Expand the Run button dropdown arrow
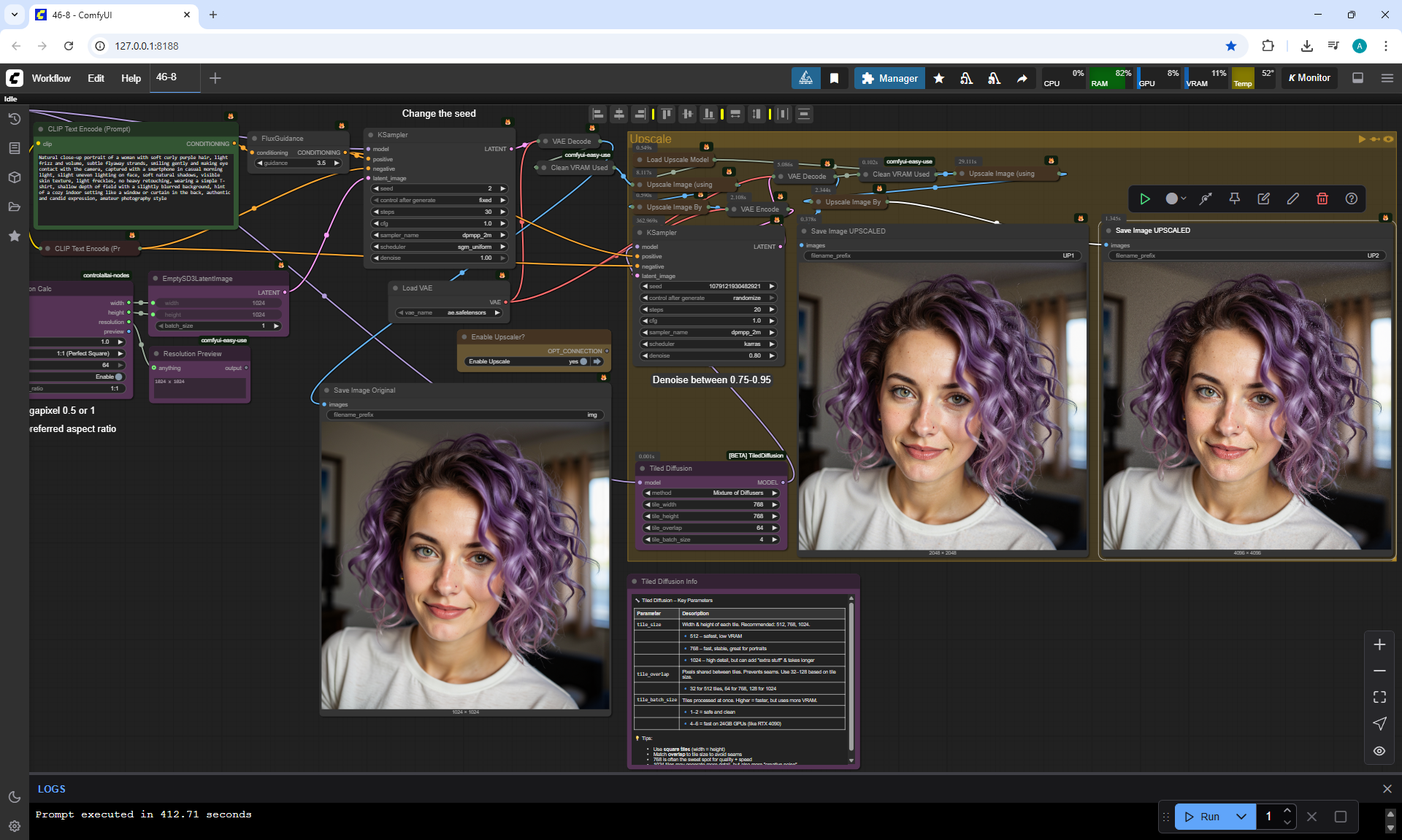This screenshot has height=840, width=1402. point(1241,817)
